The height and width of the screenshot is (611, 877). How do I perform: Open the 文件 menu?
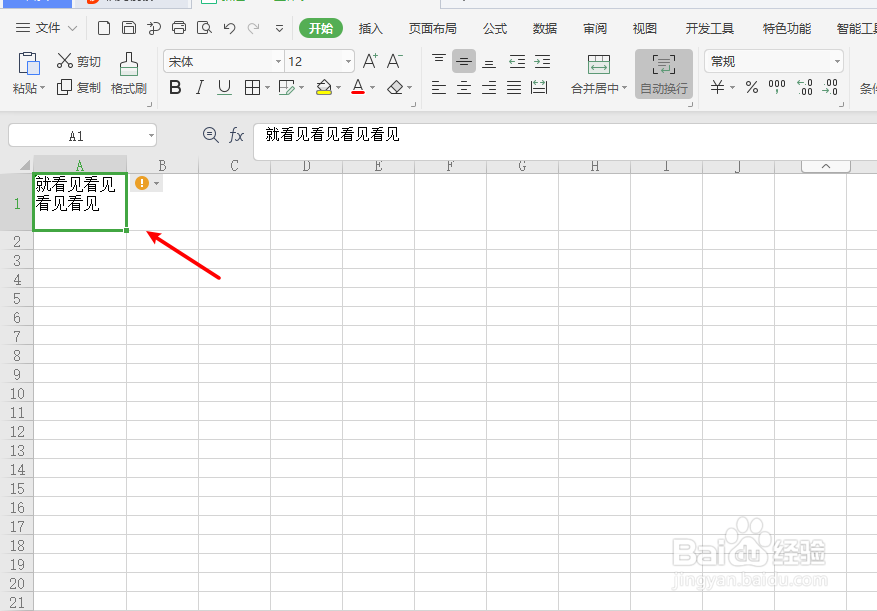pos(47,28)
